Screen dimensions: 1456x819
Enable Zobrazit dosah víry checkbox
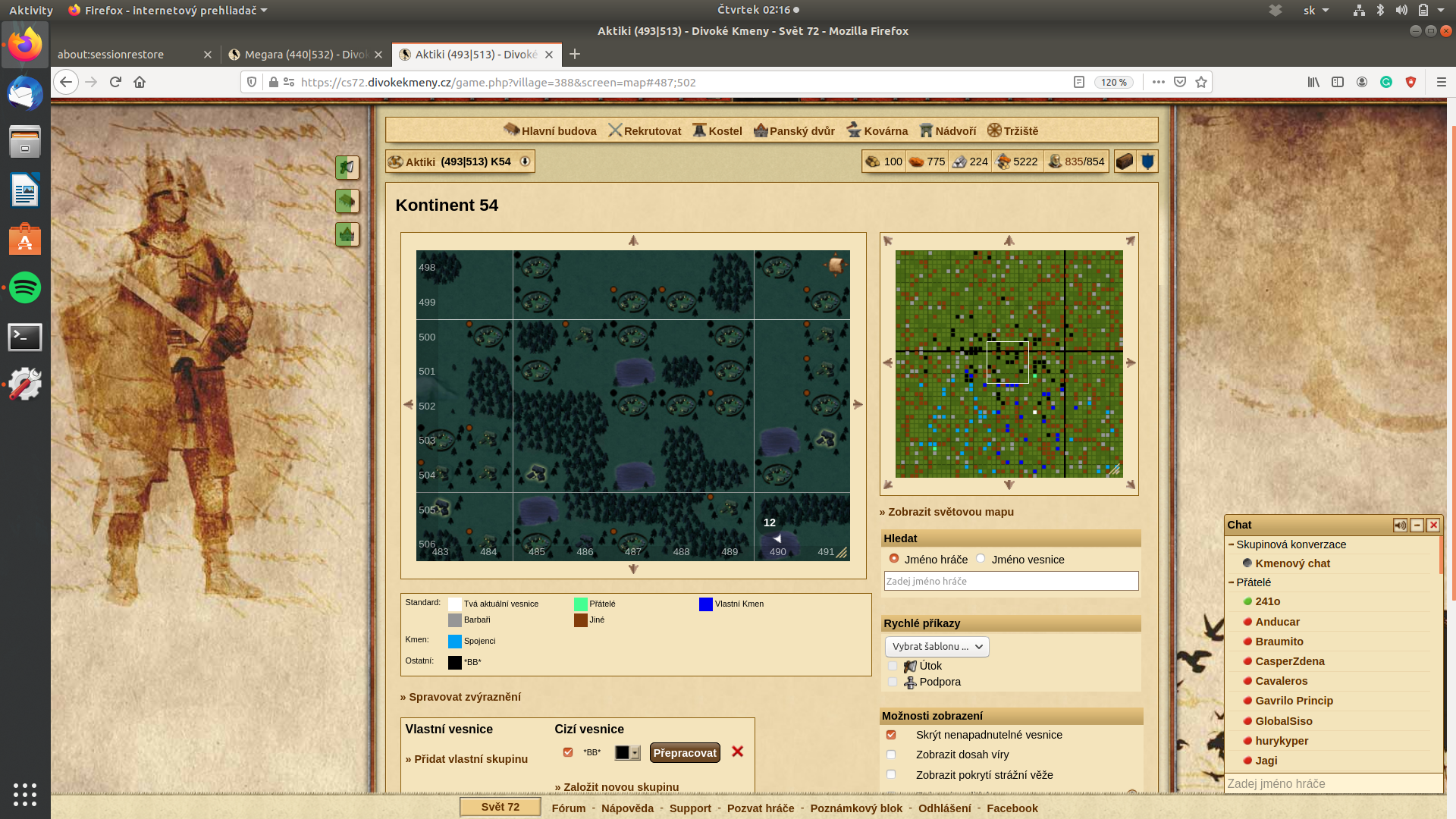891,755
